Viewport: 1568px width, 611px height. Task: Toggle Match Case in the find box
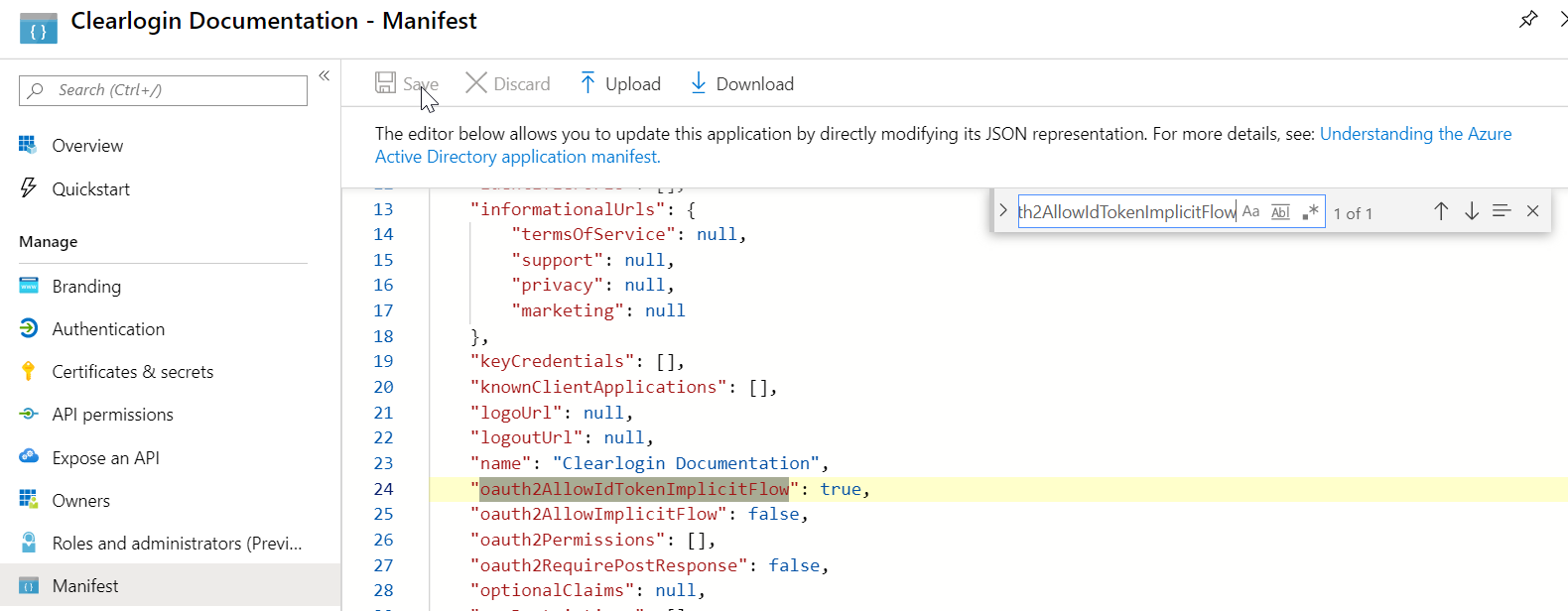1250,211
